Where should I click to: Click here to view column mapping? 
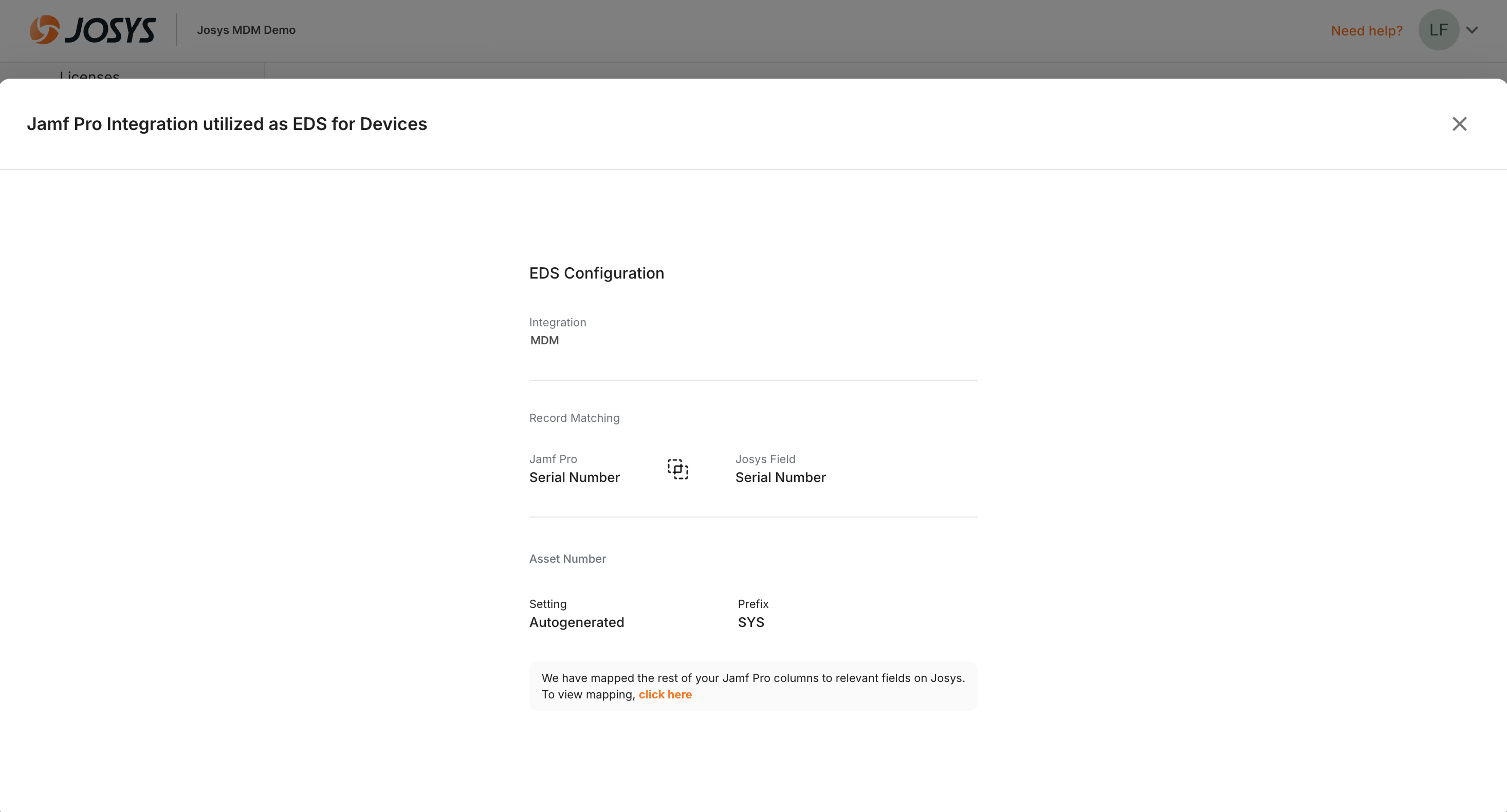[665, 694]
